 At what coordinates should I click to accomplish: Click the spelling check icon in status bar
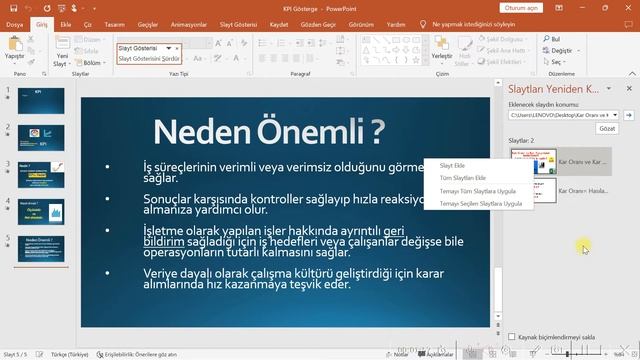[x=39, y=354]
